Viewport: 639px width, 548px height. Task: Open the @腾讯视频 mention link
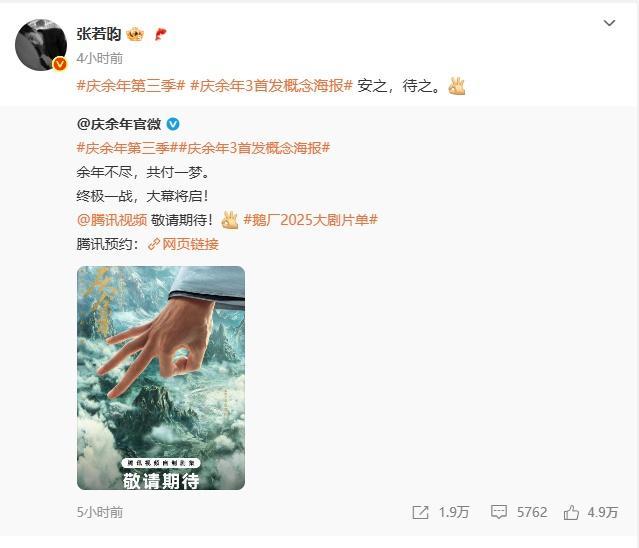[x=112, y=220]
